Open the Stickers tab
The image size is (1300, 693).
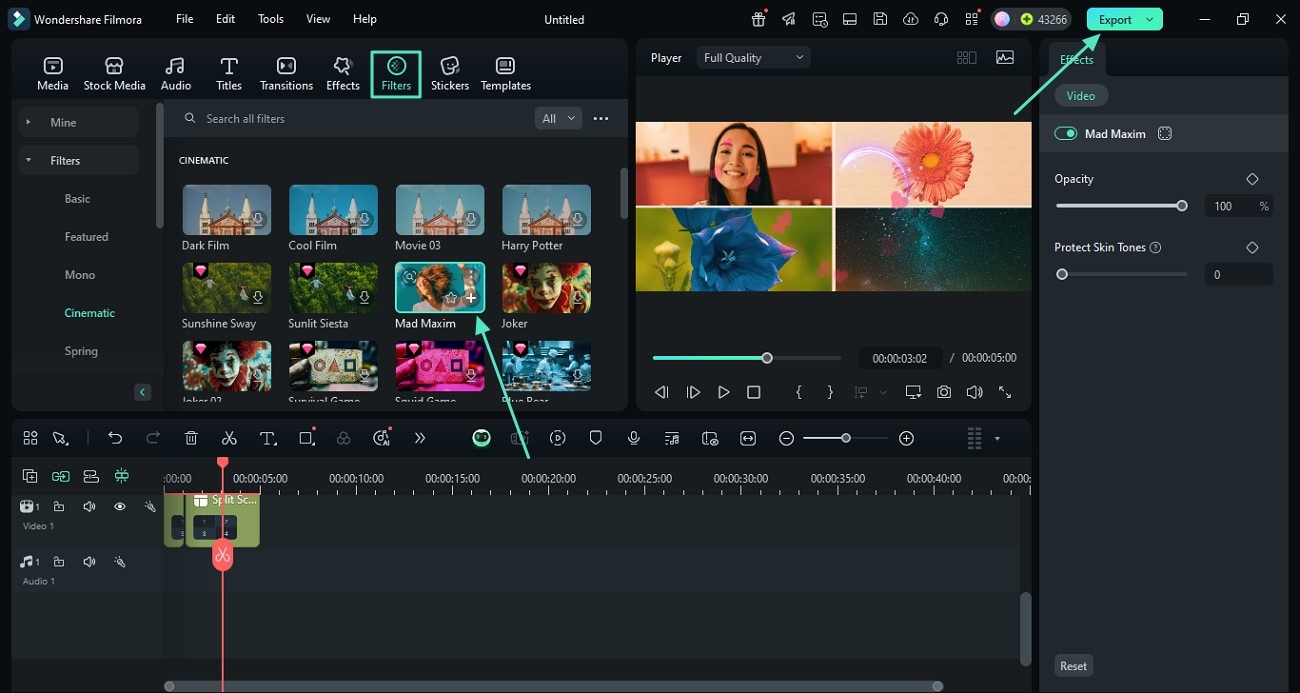click(x=450, y=74)
